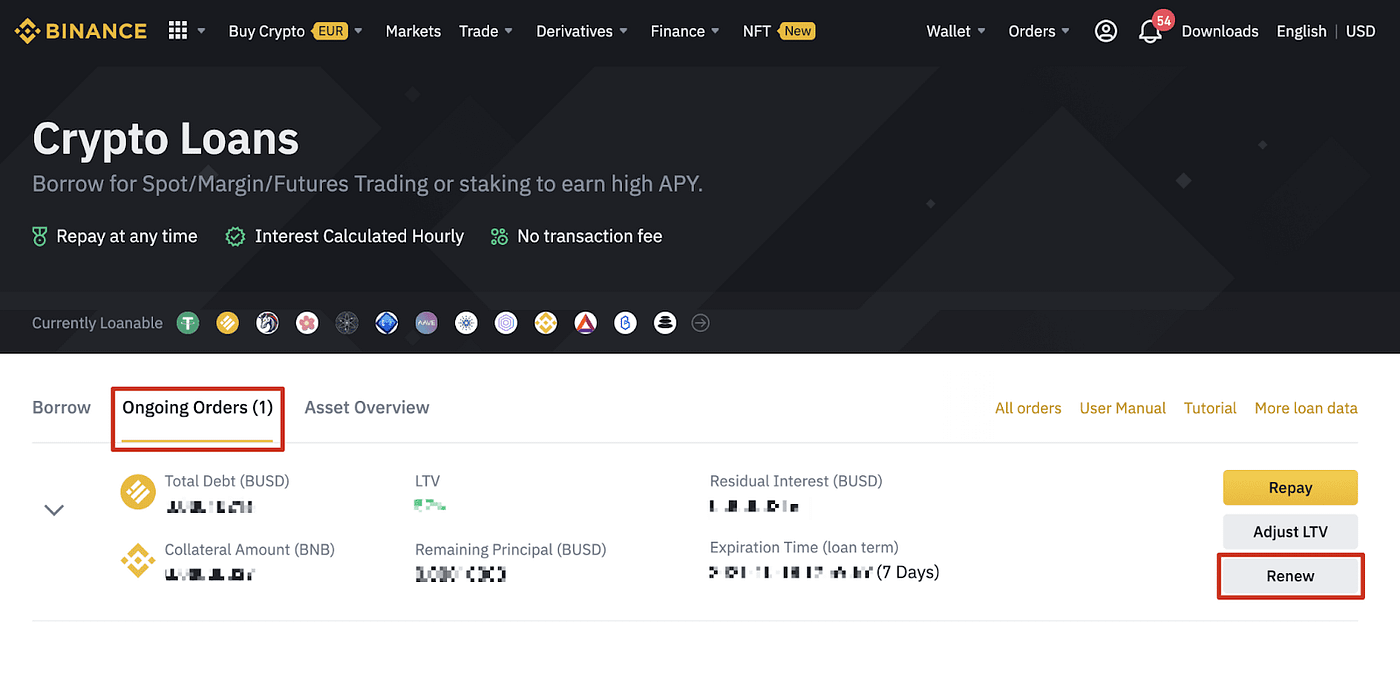This screenshot has width=1400, height=673.
Task: Click the Renew button
Action: click(x=1290, y=576)
